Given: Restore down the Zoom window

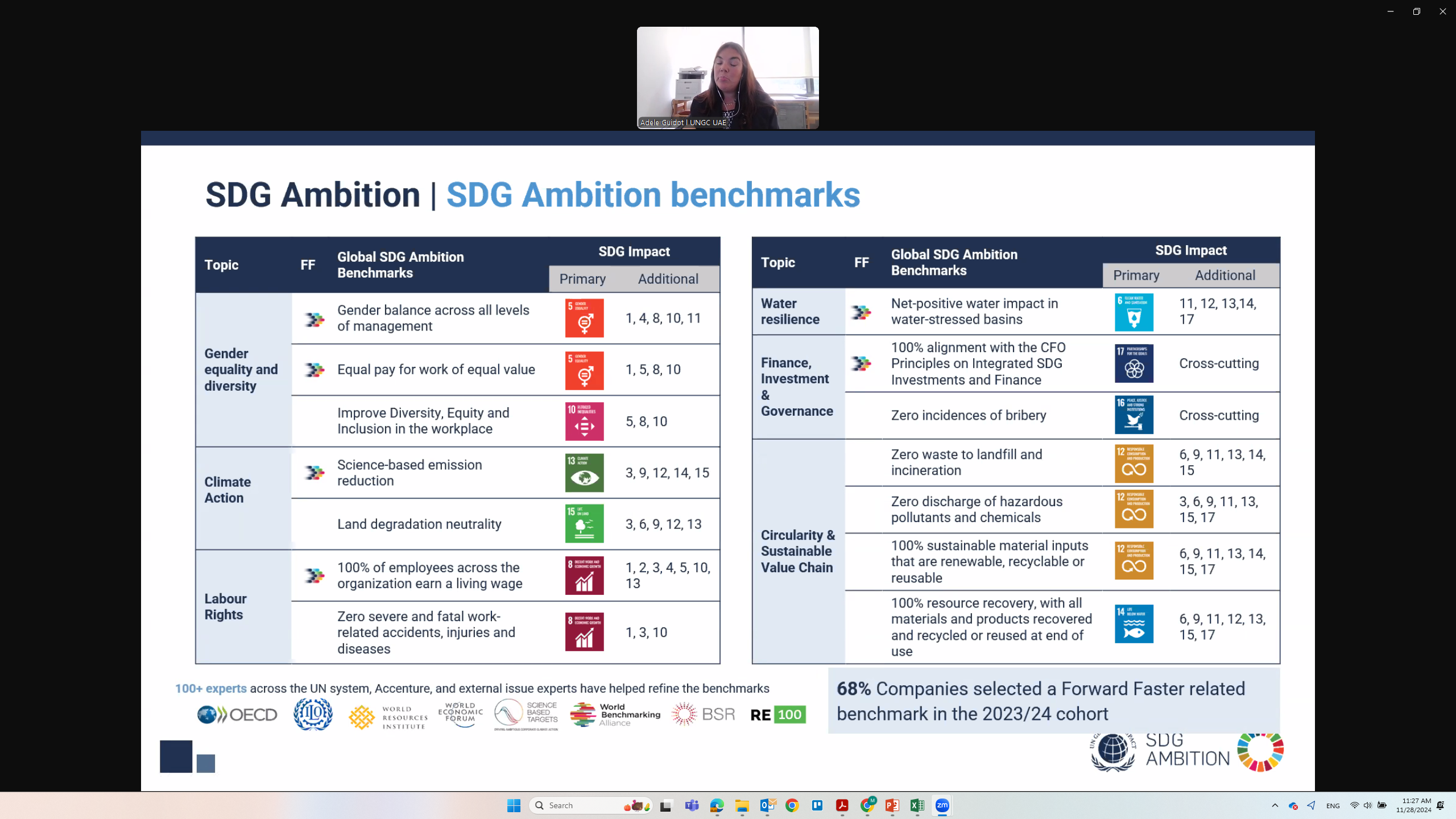Looking at the screenshot, I should click(1416, 11).
